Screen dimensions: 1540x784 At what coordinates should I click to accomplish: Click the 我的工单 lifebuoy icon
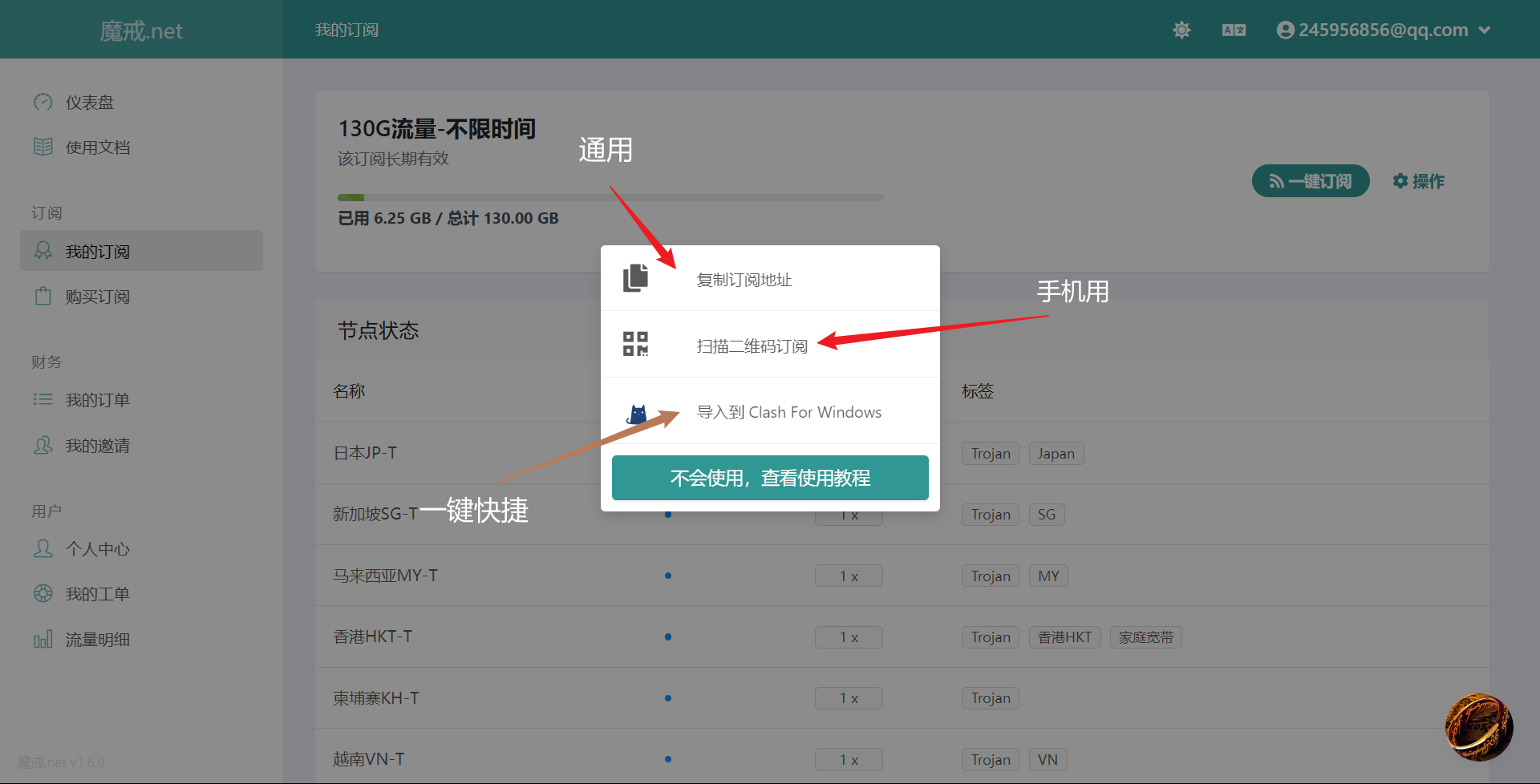point(43,593)
